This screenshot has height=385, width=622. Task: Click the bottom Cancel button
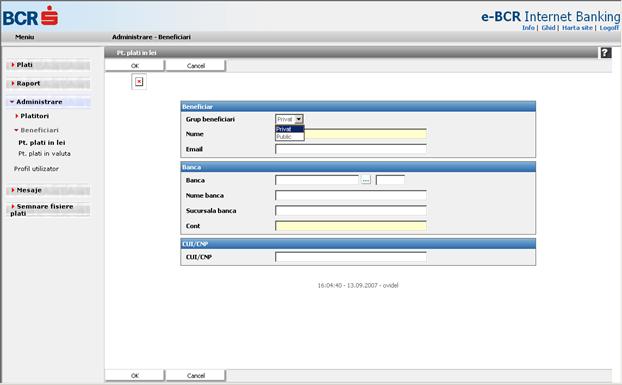click(196, 375)
